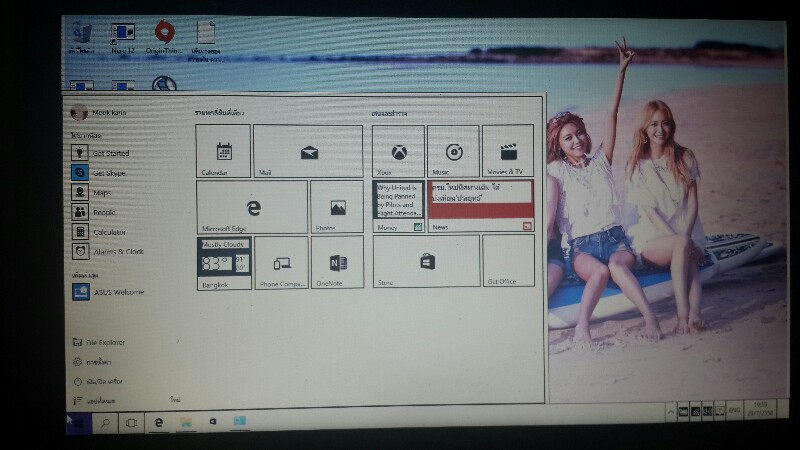Launch the OneNote tile
Screen dimensions: 800x450
pyautogui.click(x=337, y=262)
